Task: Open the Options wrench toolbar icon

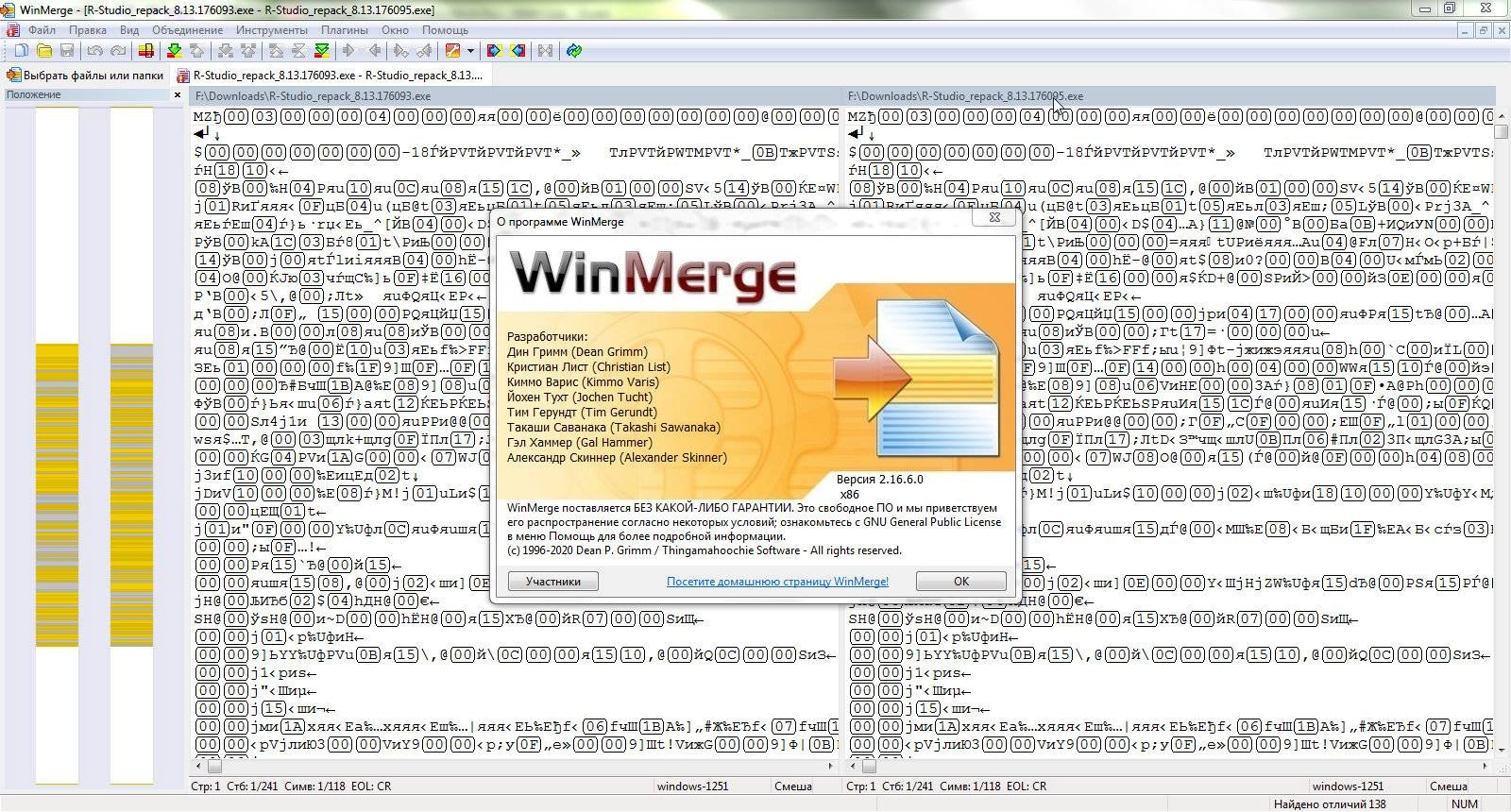Action: point(453,51)
